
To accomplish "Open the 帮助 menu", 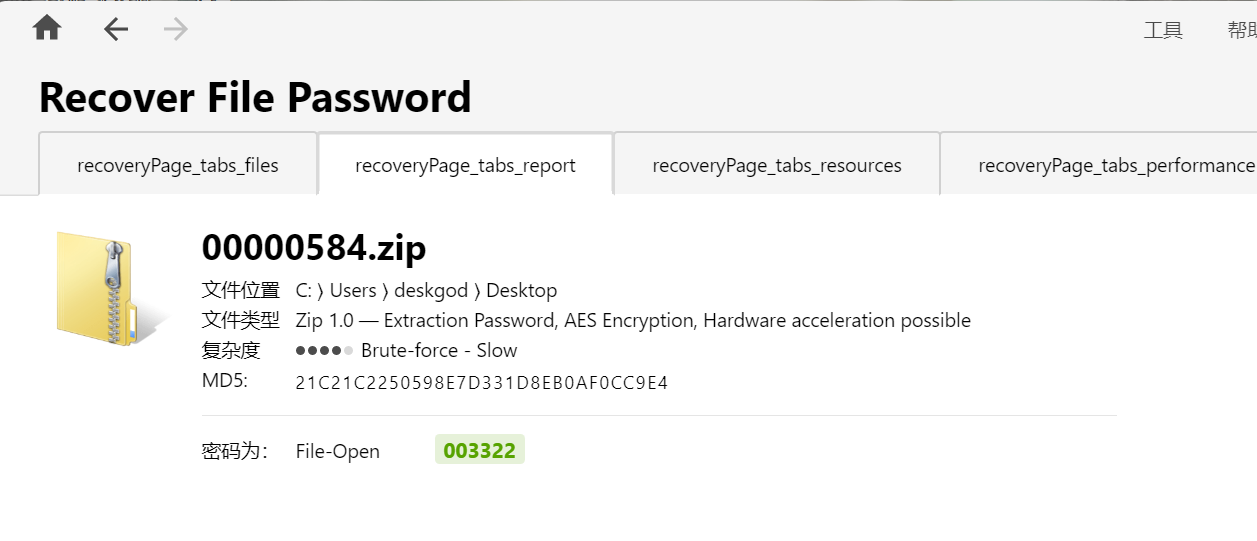I will point(1242,31).
